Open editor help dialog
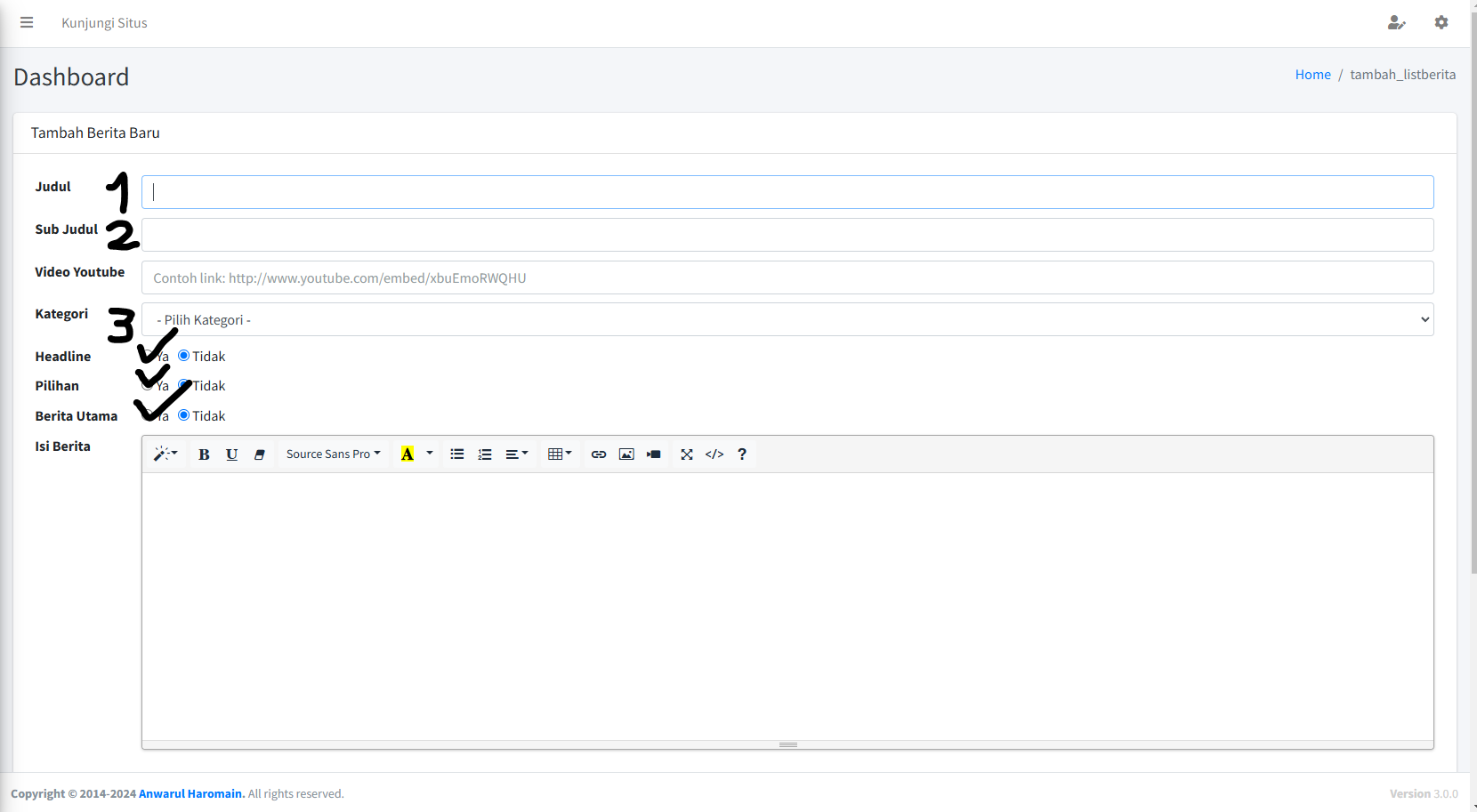Viewport: 1477px width, 812px height. [742, 454]
